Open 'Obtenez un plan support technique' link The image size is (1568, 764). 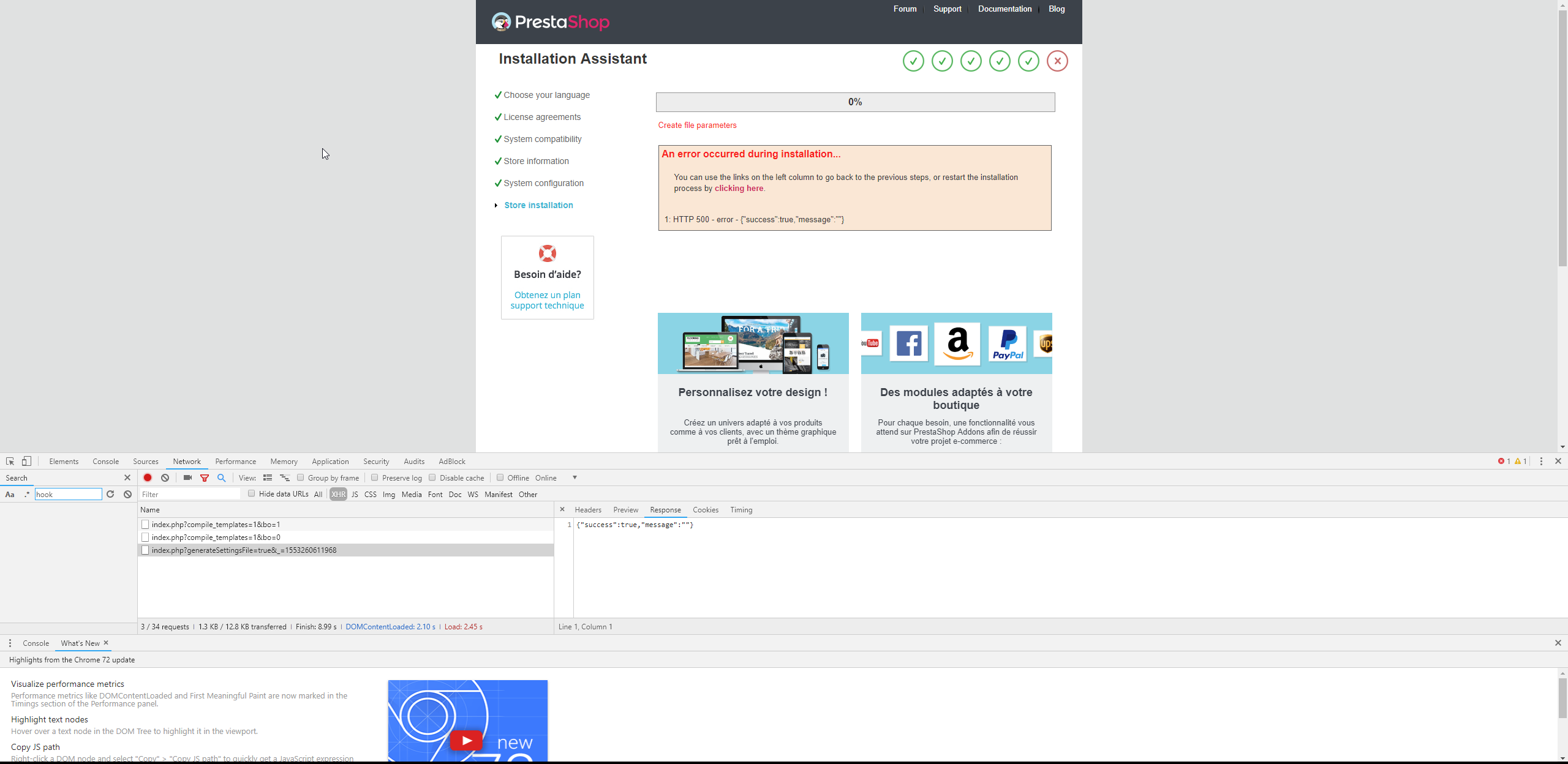point(548,301)
